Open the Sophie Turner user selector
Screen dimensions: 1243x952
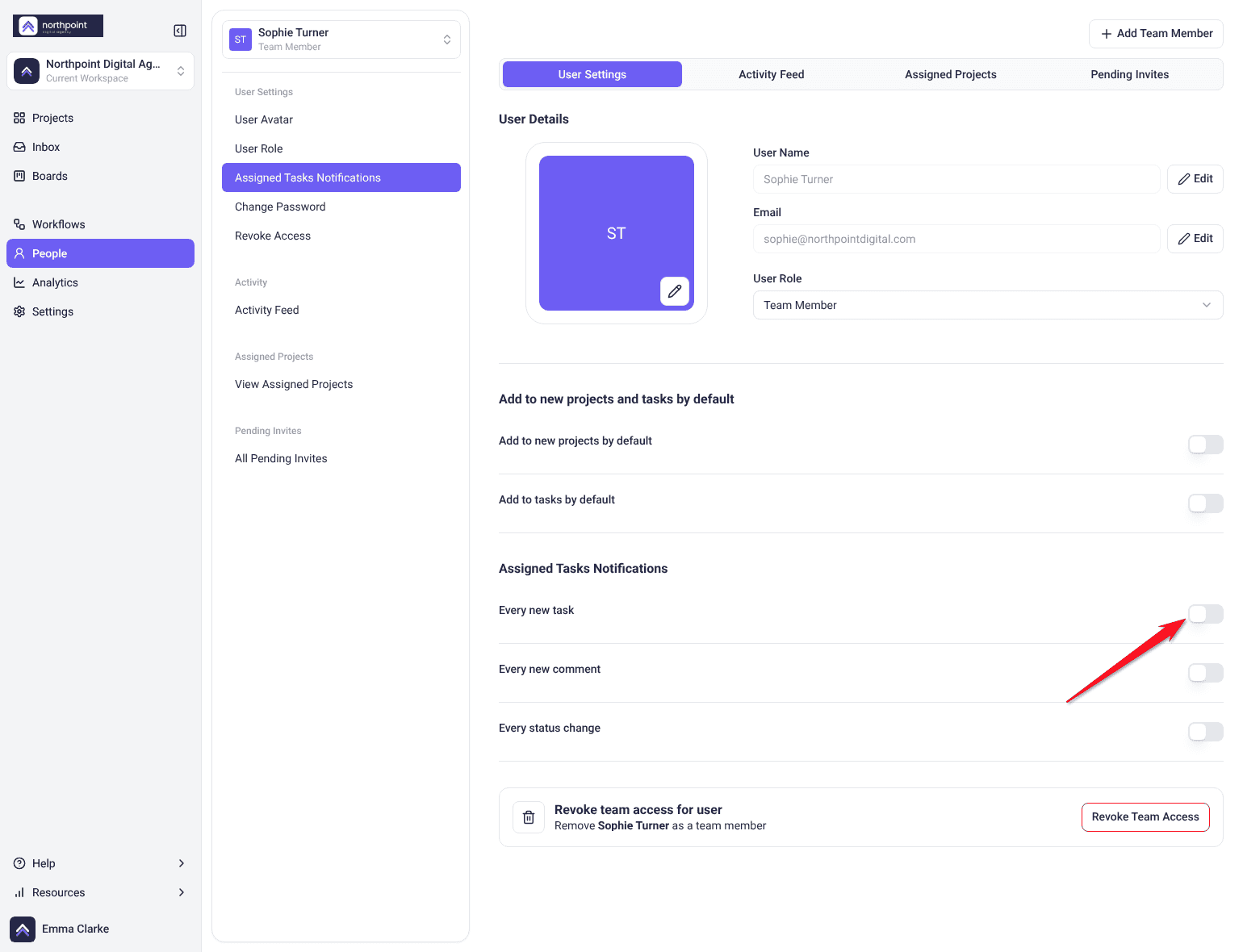341,40
